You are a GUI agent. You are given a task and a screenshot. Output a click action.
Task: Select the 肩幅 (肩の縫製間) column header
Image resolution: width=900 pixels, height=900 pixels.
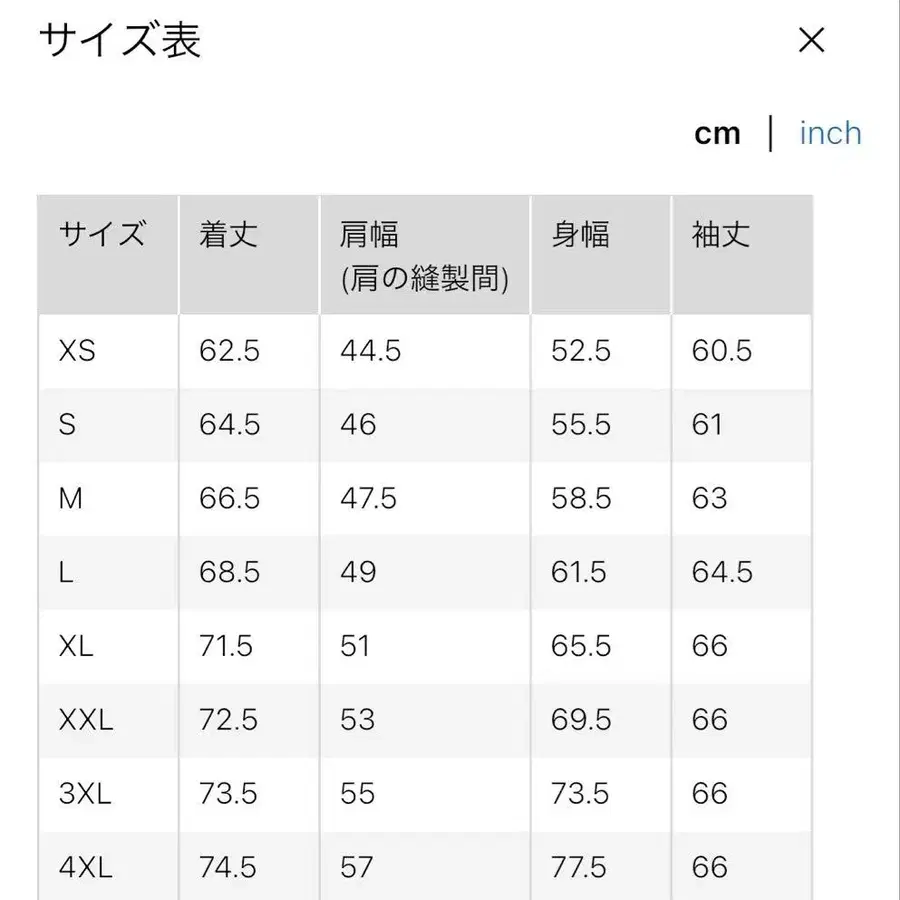(424, 254)
